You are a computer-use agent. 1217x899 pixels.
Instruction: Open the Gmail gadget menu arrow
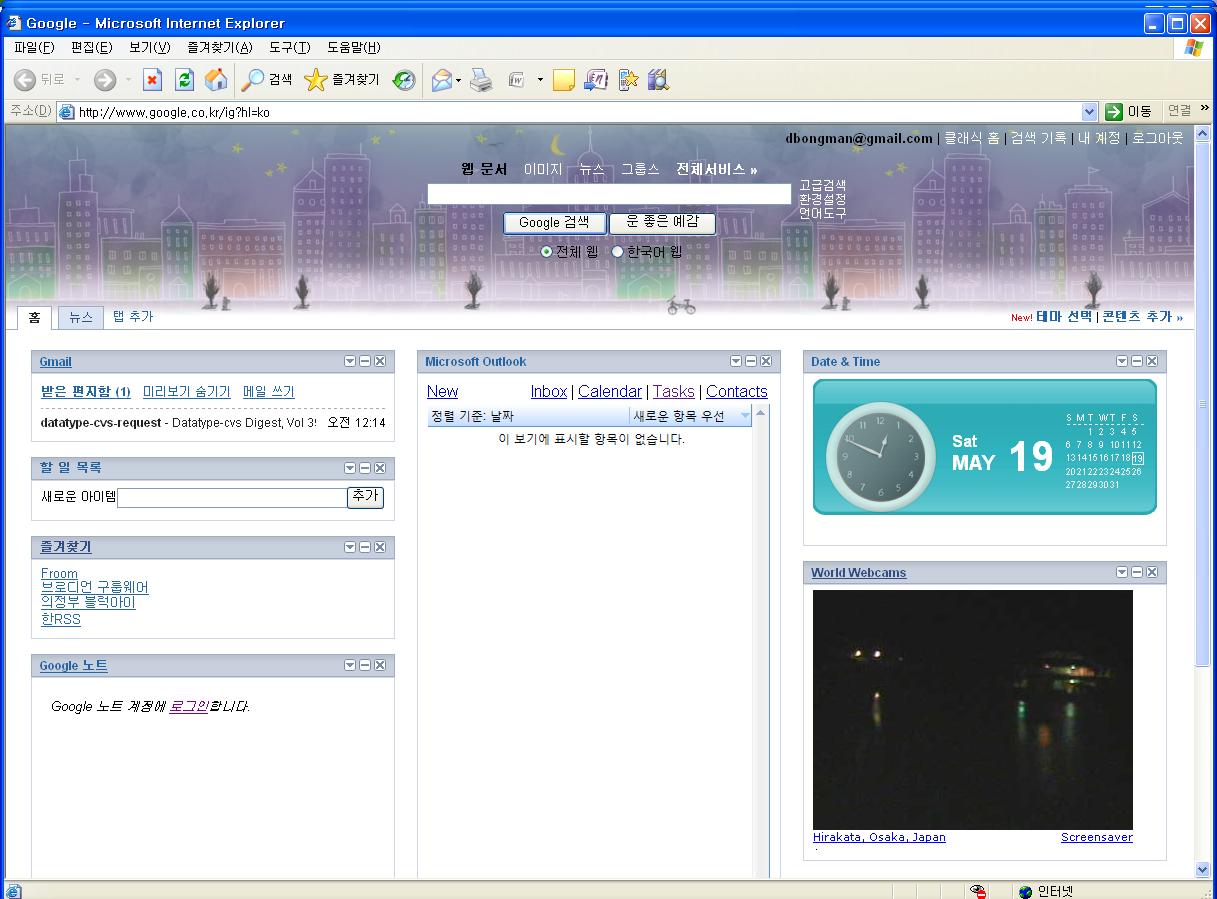click(350, 362)
